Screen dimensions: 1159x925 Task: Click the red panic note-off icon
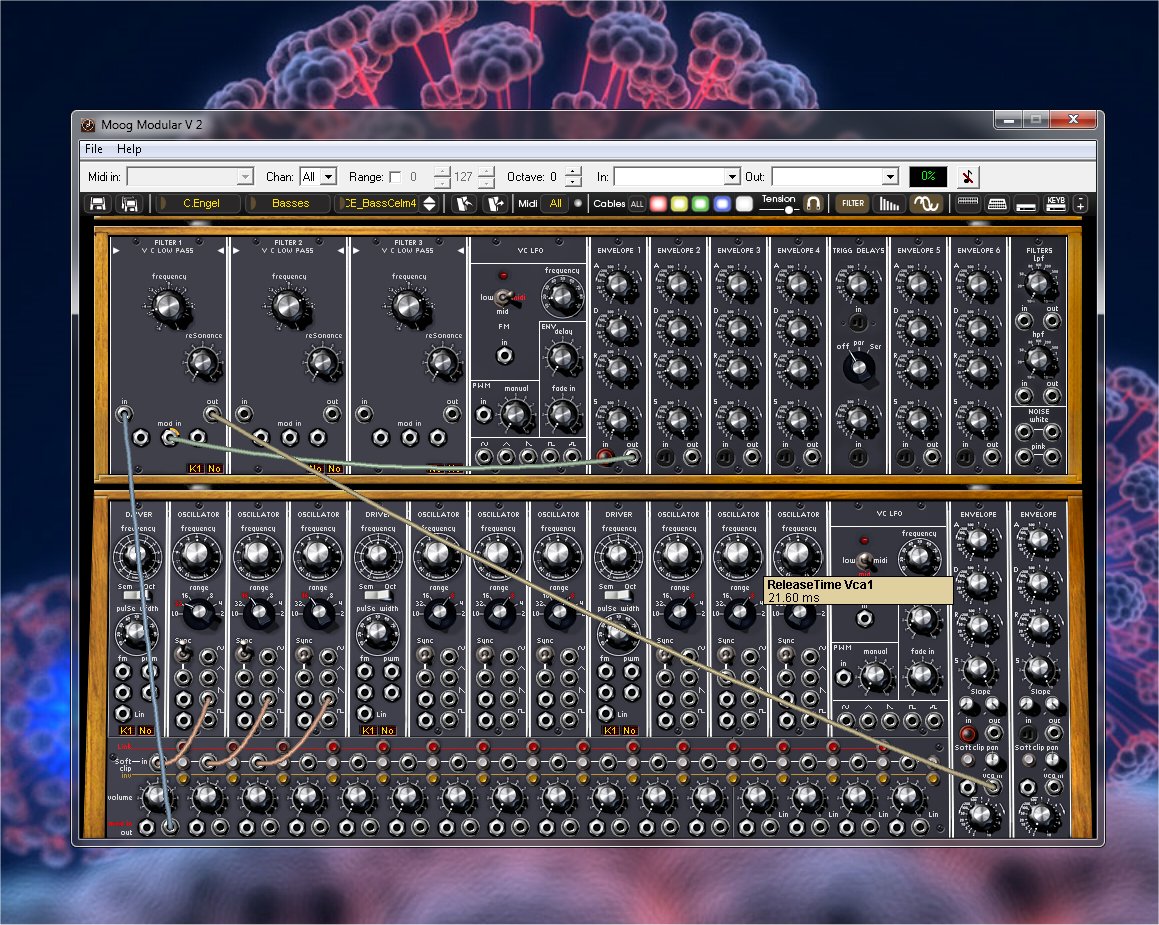pos(968,177)
